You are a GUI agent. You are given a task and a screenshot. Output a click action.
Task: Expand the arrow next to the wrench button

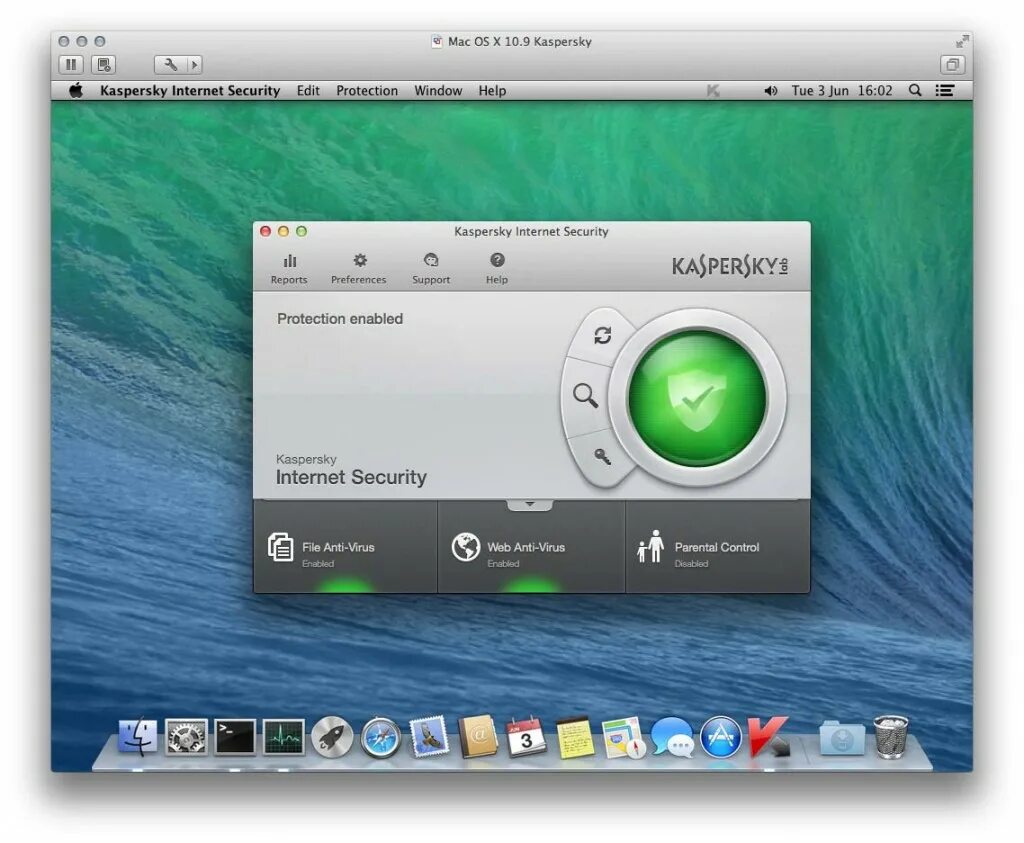[194, 65]
